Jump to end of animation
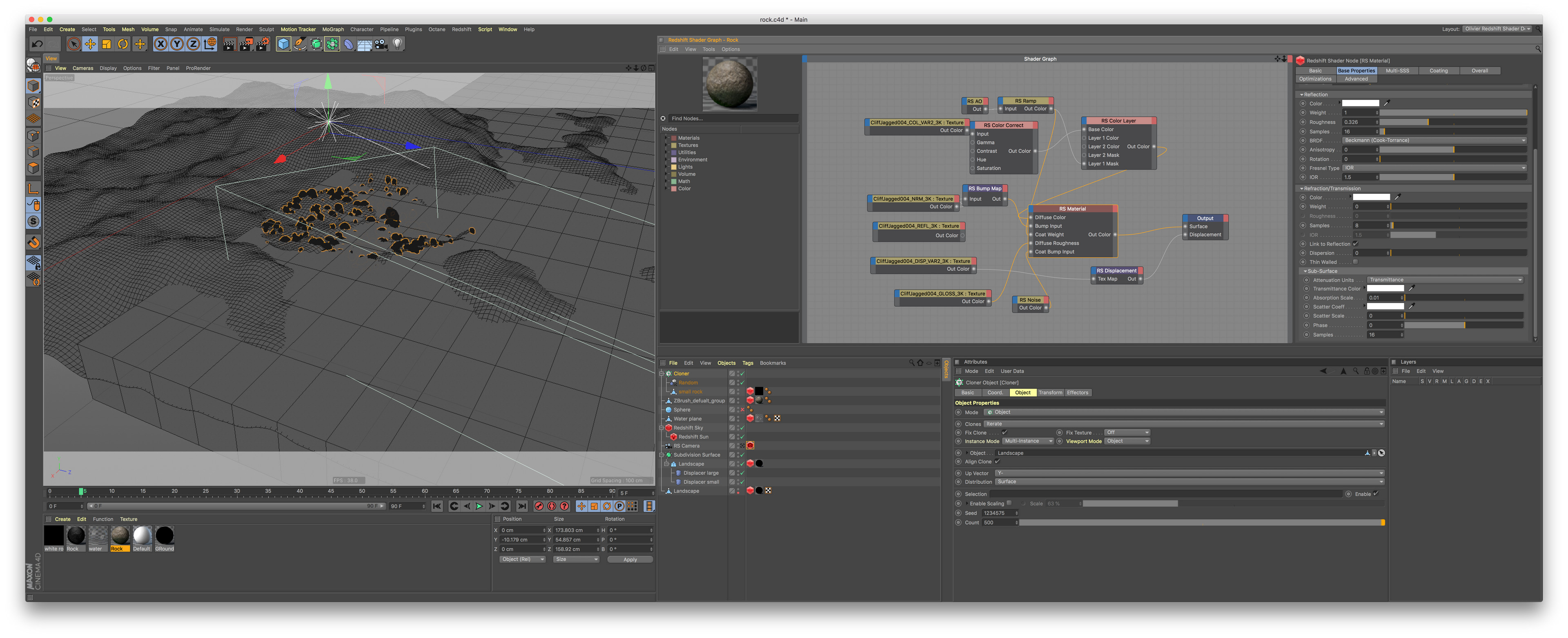Viewport: 1568px width, 638px height. (522, 506)
